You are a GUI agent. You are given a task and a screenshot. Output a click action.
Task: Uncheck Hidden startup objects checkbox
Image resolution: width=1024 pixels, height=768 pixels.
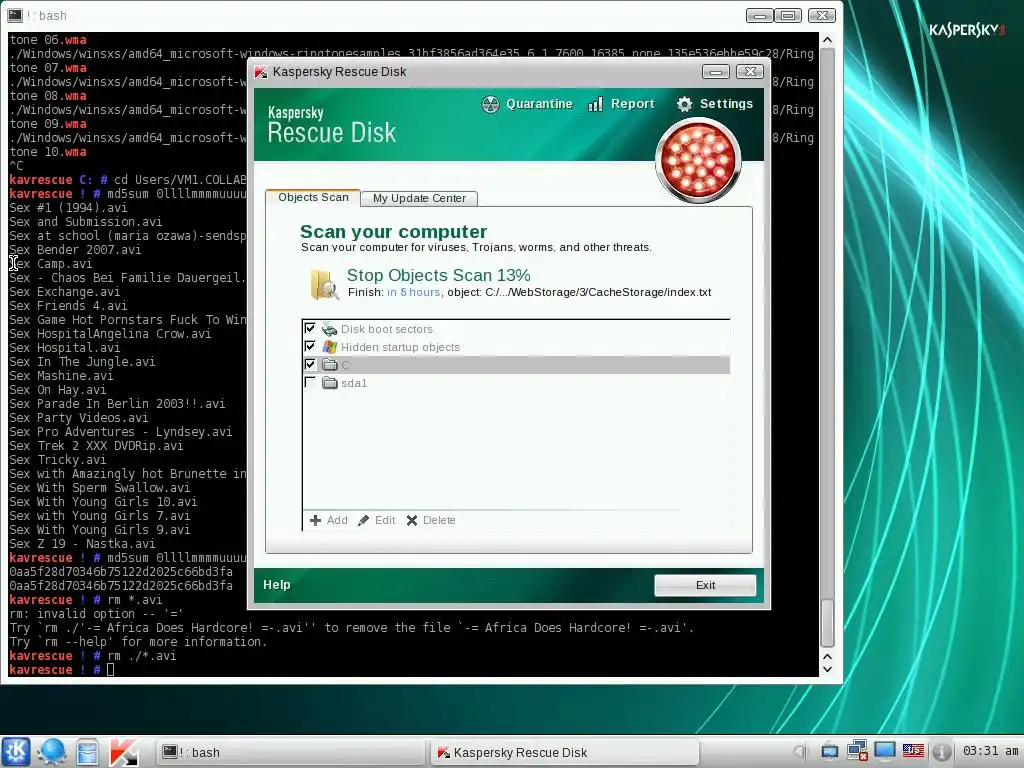pyautogui.click(x=310, y=346)
